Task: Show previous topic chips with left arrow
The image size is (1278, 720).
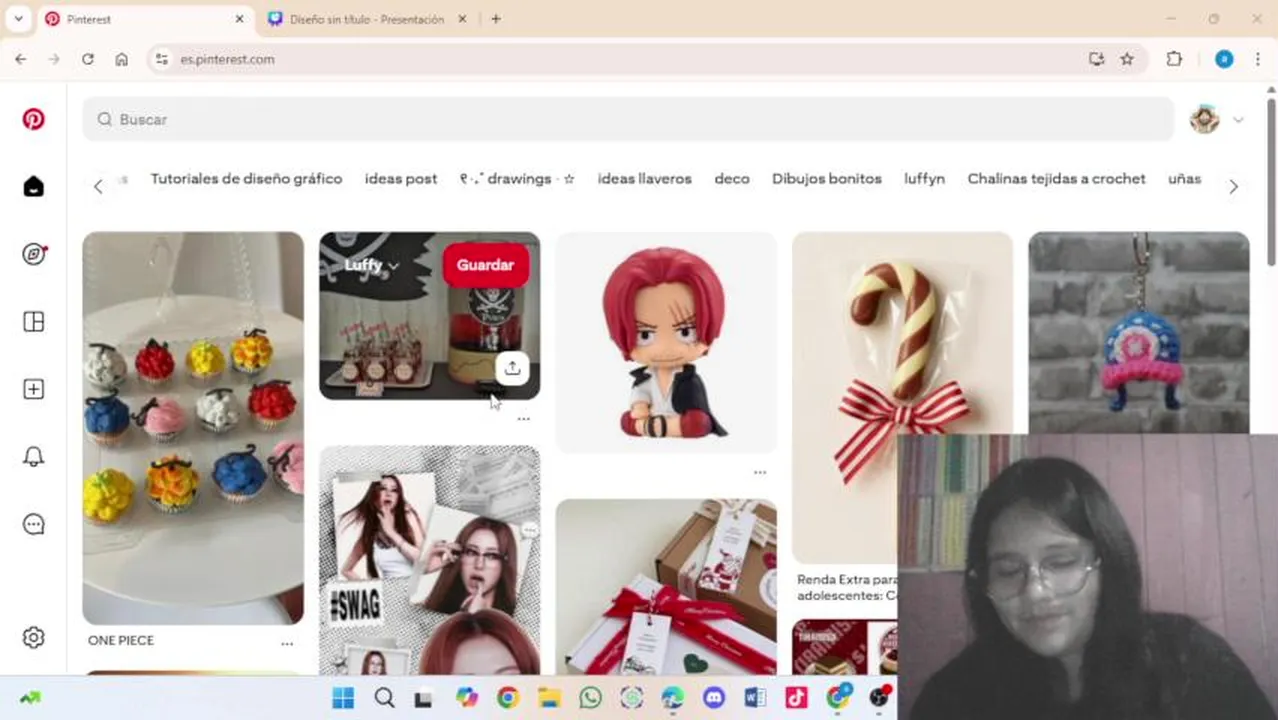Action: point(98,187)
